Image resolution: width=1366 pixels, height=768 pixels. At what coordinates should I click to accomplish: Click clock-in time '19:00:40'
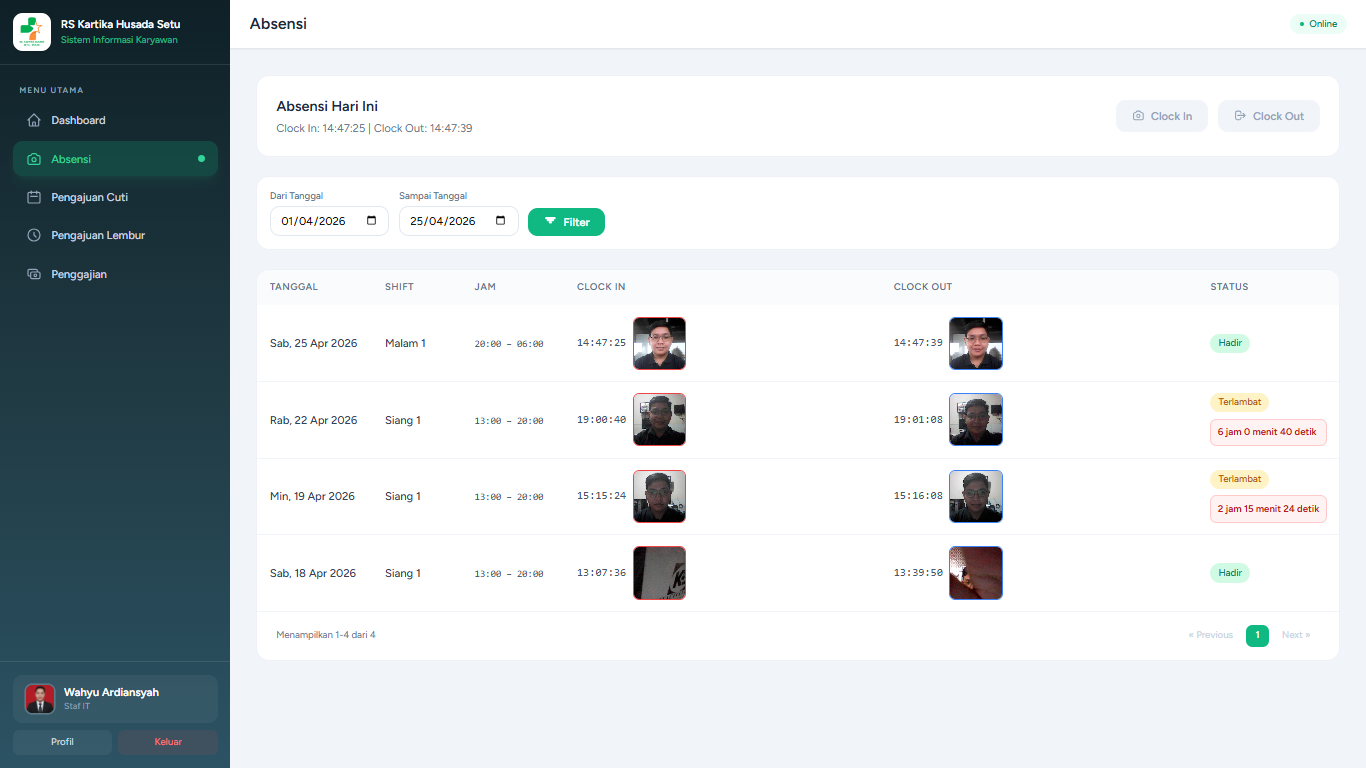601,420
